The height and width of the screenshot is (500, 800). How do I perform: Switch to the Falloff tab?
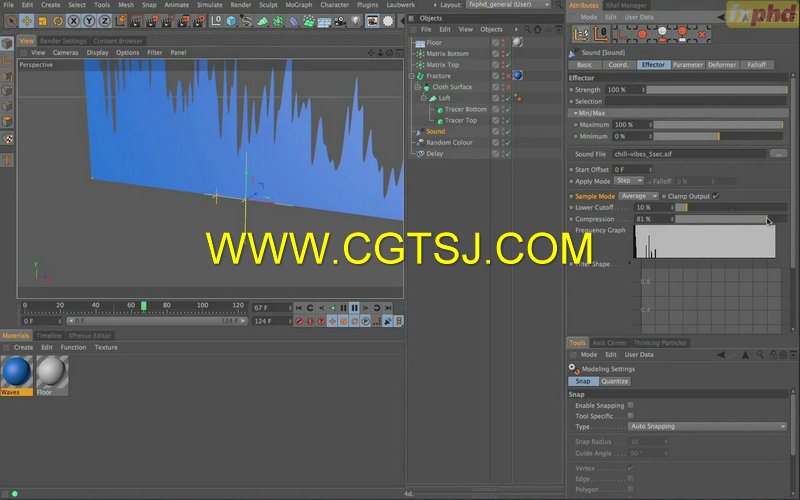tap(757, 65)
